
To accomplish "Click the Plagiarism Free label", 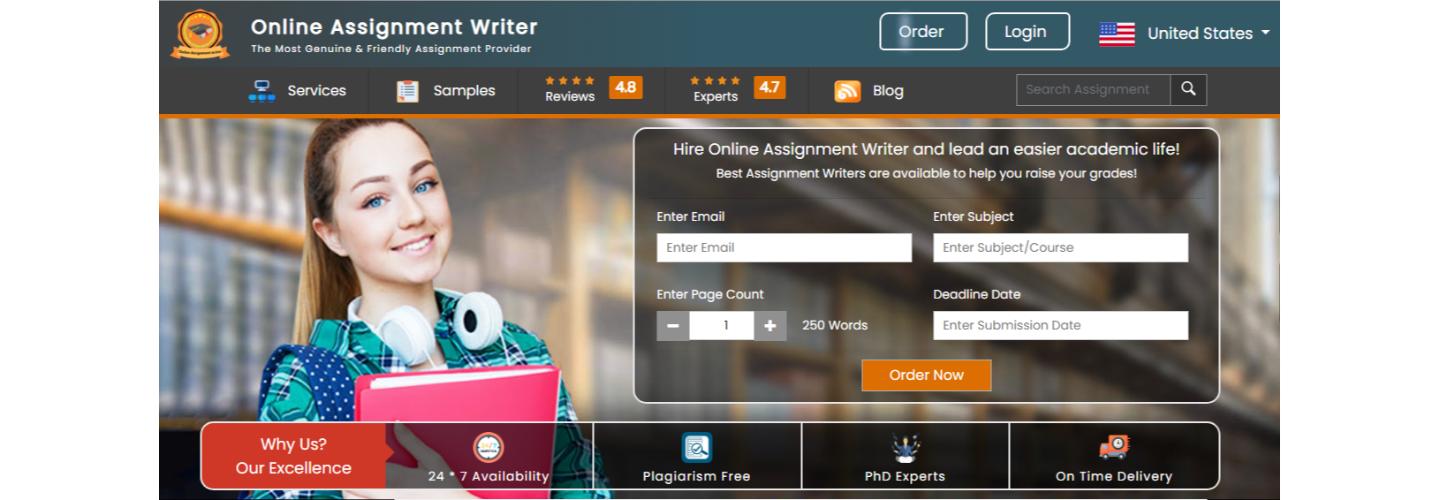I will click(x=696, y=476).
